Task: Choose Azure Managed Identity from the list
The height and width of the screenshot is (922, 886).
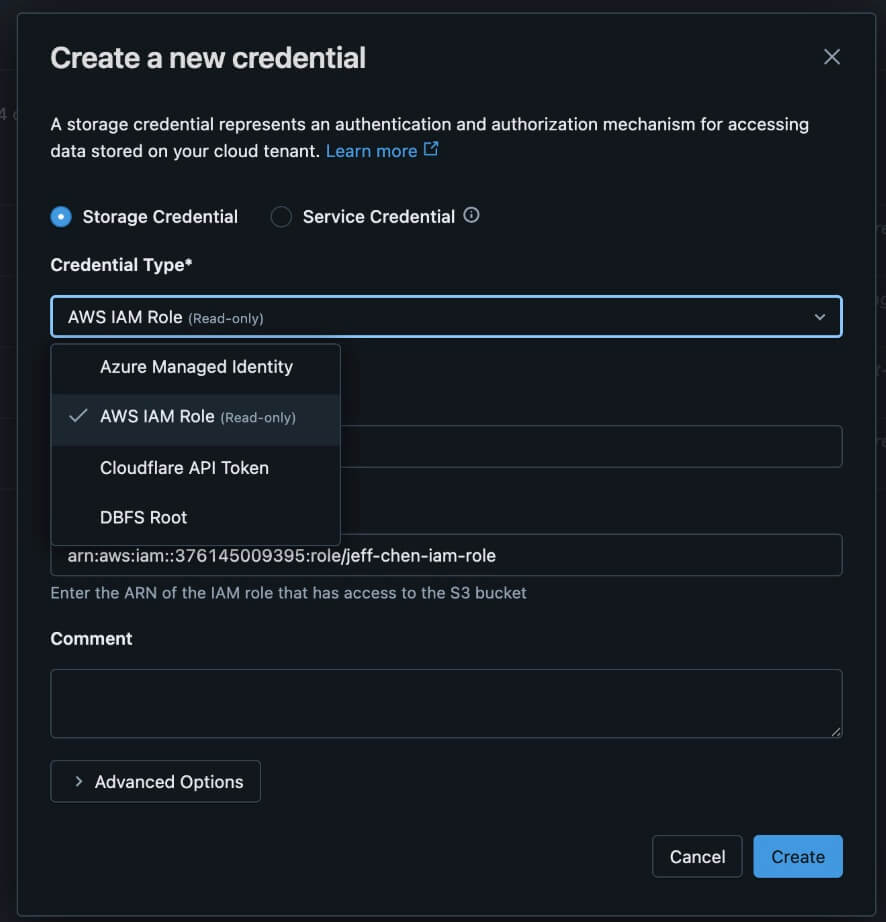Action: (196, 367)
